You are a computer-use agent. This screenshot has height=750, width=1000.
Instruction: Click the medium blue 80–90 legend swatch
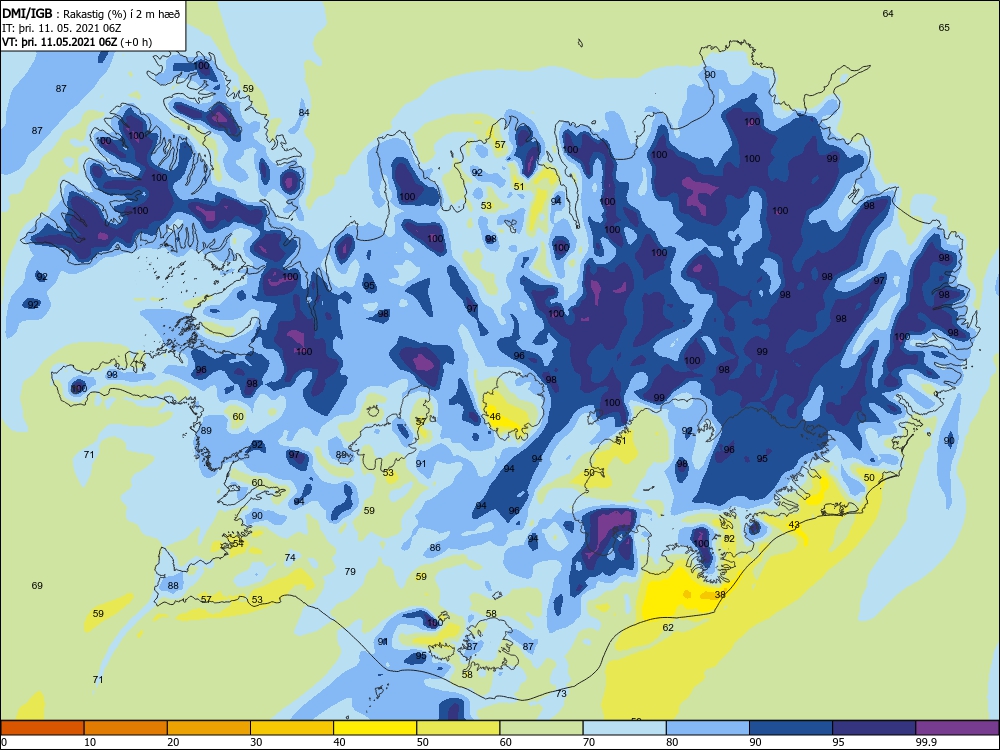(x=708, y=728)
